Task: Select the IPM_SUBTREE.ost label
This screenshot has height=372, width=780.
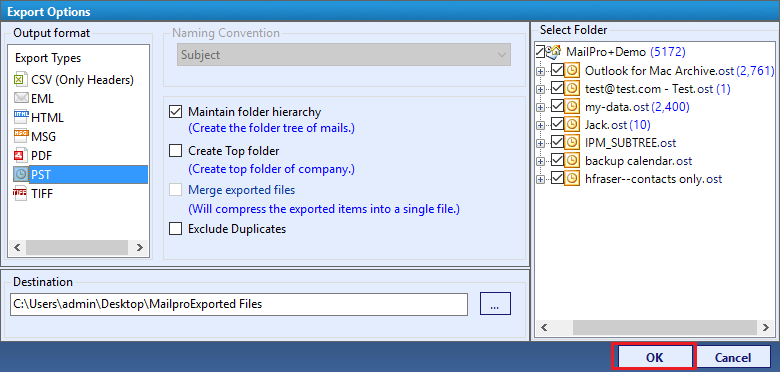Action: [x=630, y=142]
